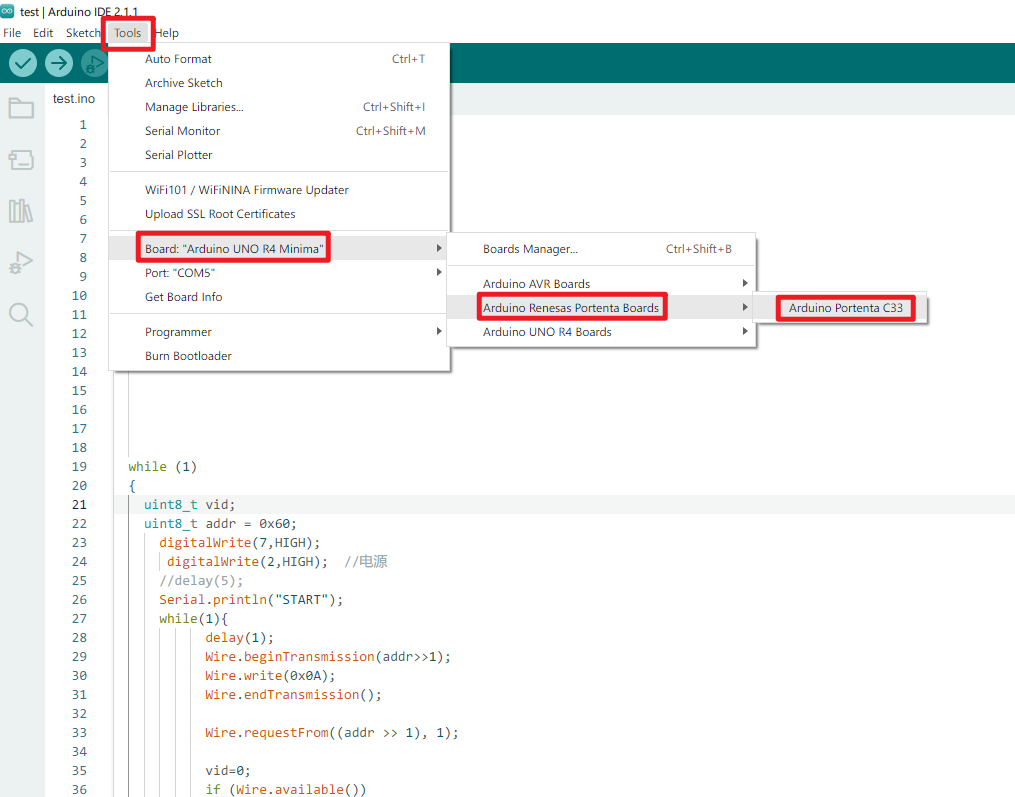Launch Serial Plotter from Tools menu
This screenshot has width=1015, height=797.
click(279, 155)
